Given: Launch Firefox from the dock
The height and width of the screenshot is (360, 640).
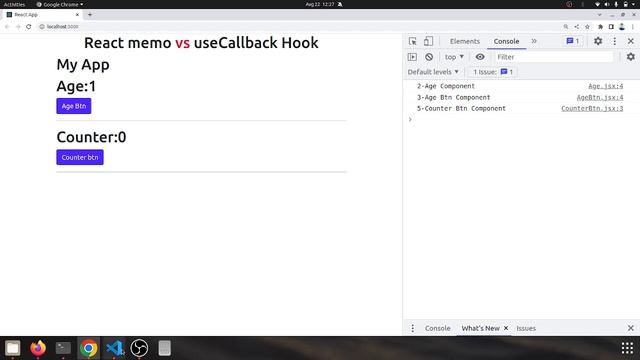Looking at the screenshot, I should coord(38,348).
